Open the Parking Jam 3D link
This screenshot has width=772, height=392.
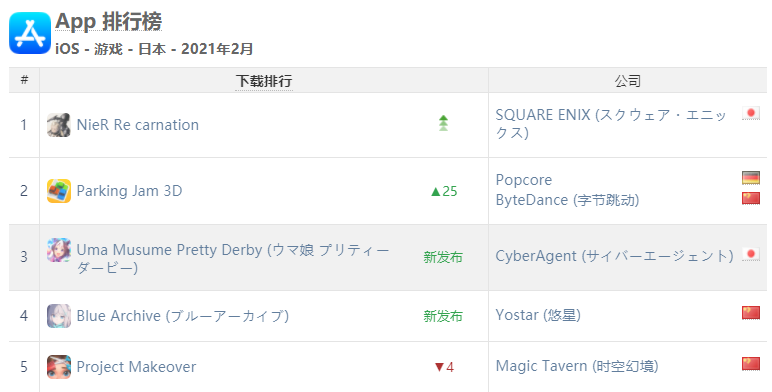point(129,191)
